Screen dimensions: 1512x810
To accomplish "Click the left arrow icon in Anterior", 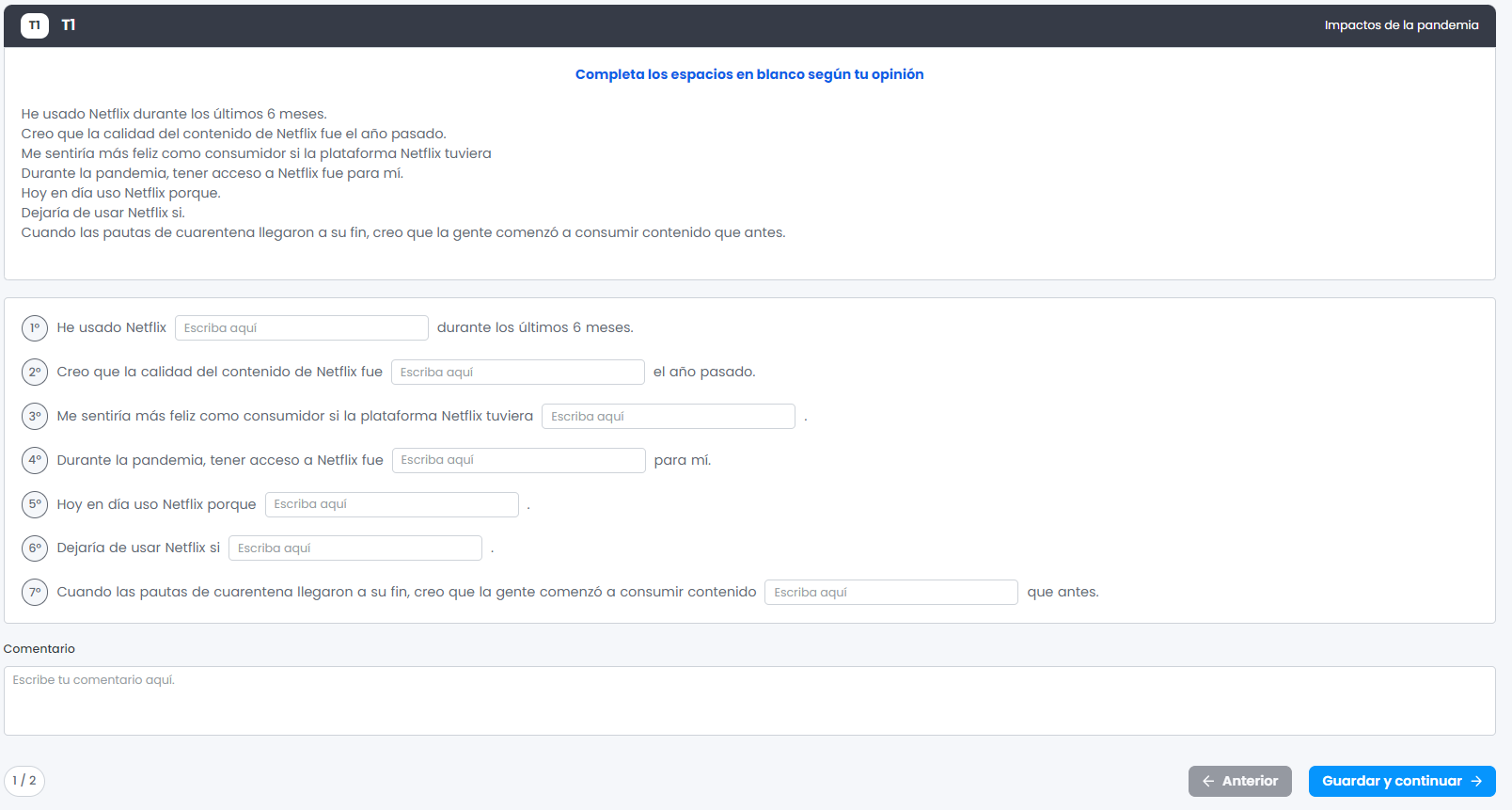I will [x=1208, y=781].
